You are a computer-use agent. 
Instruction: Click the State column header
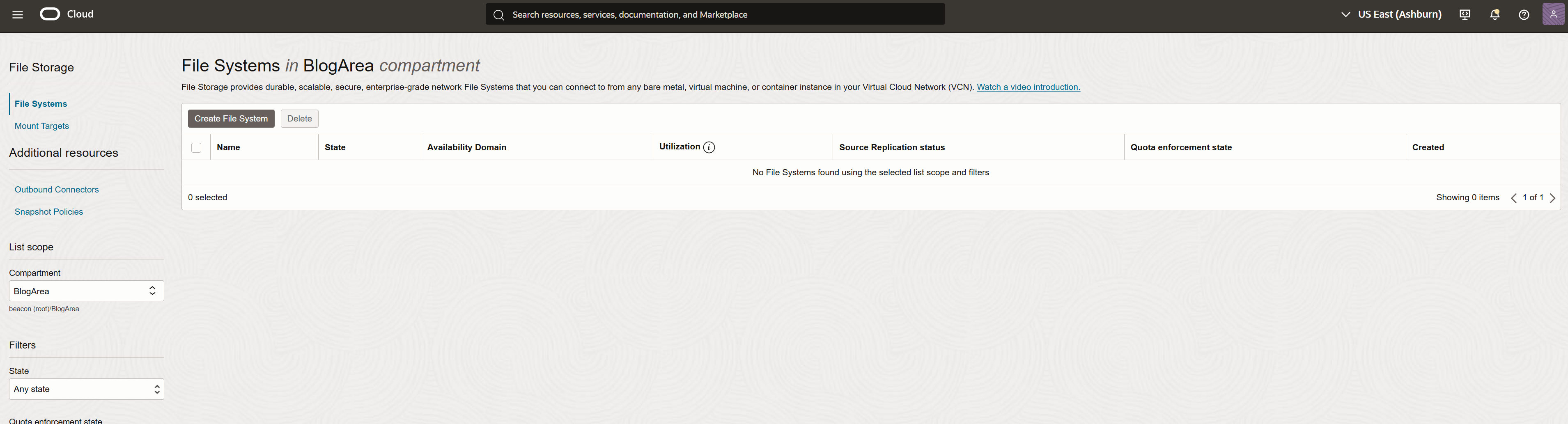(x=335, y=147)
